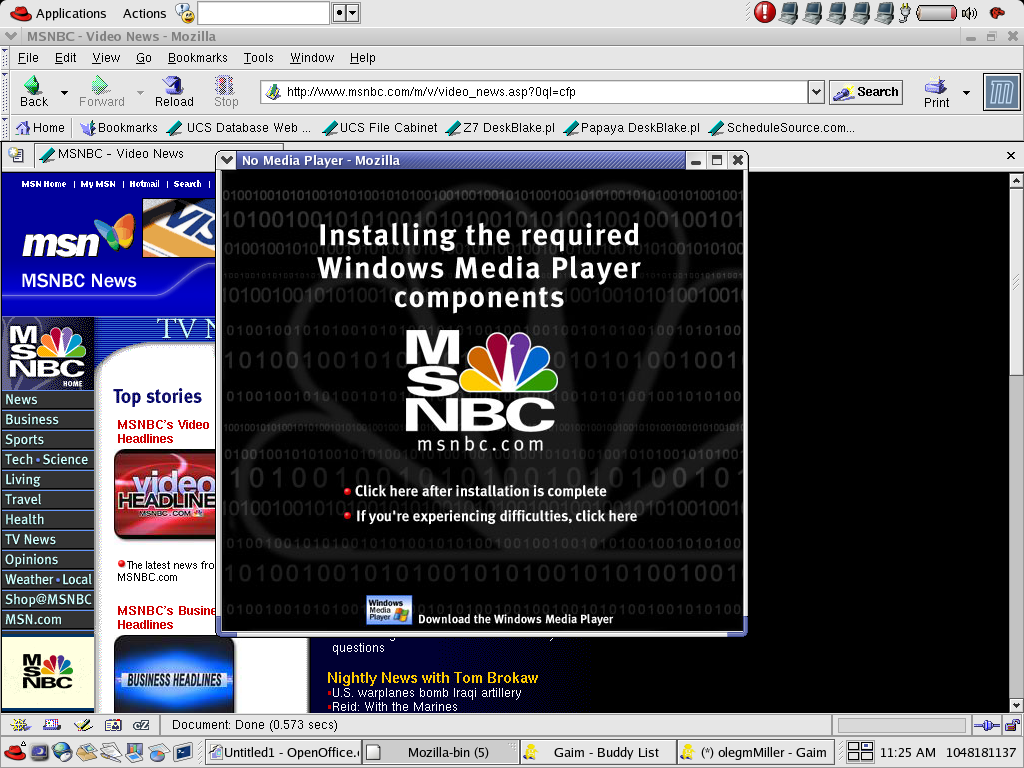Click into the URL address field
Image resolution: width=1024 pixels, height=768 pixels.
[545, 92]
